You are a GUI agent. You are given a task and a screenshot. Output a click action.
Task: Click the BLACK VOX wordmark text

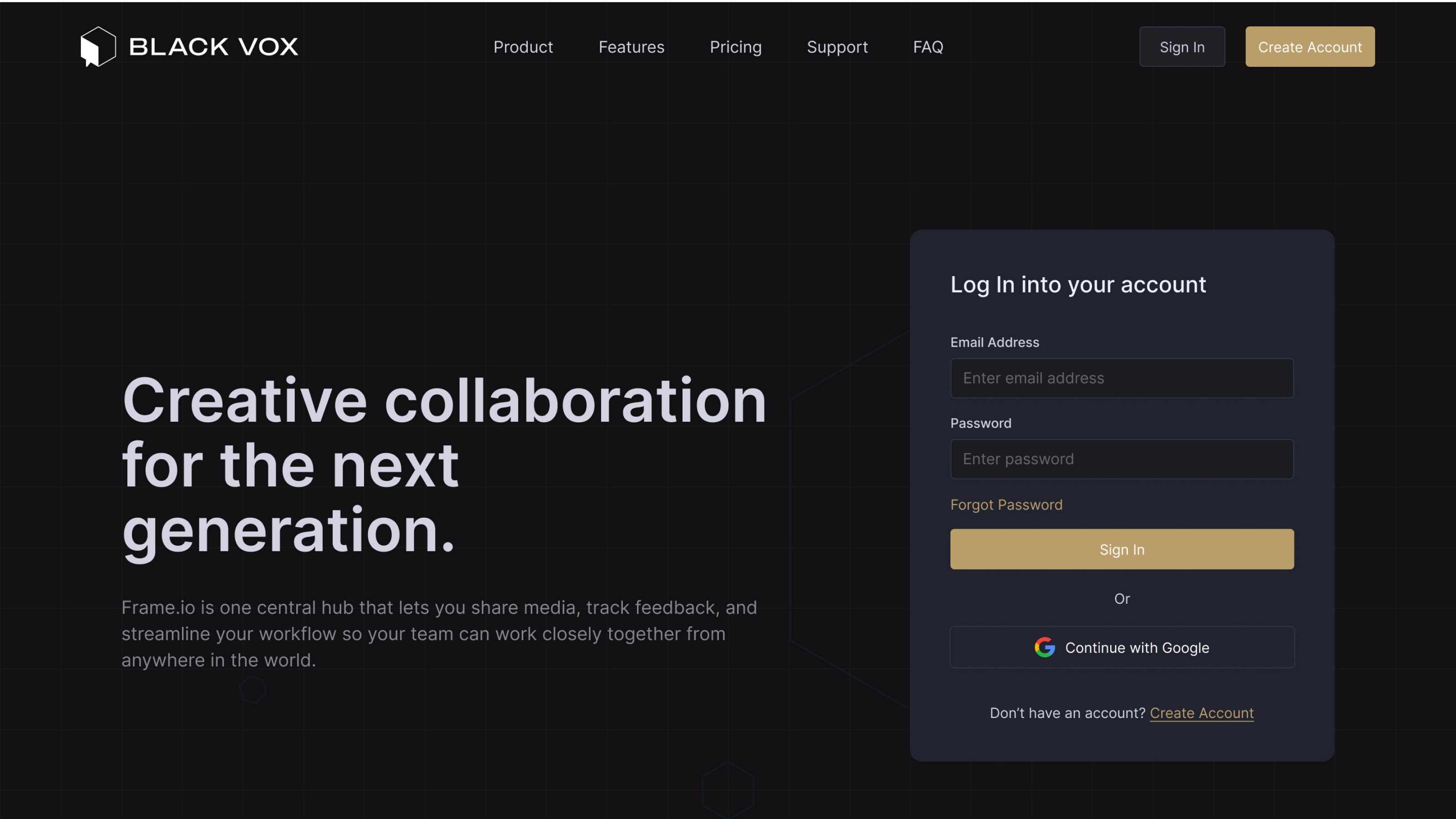(214, 47)
